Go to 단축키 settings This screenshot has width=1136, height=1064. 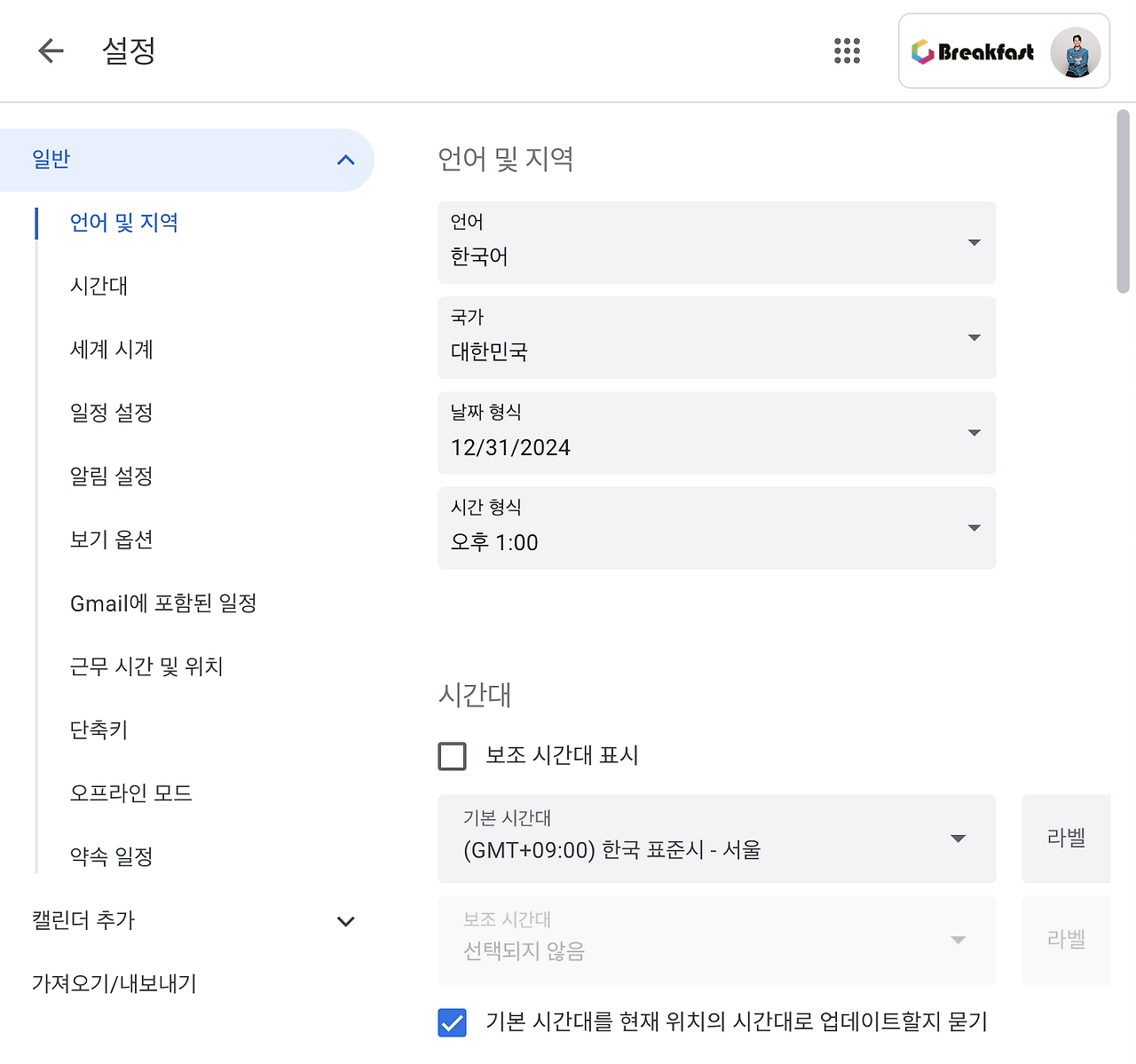pyautogui.click(x=99, y=729)
